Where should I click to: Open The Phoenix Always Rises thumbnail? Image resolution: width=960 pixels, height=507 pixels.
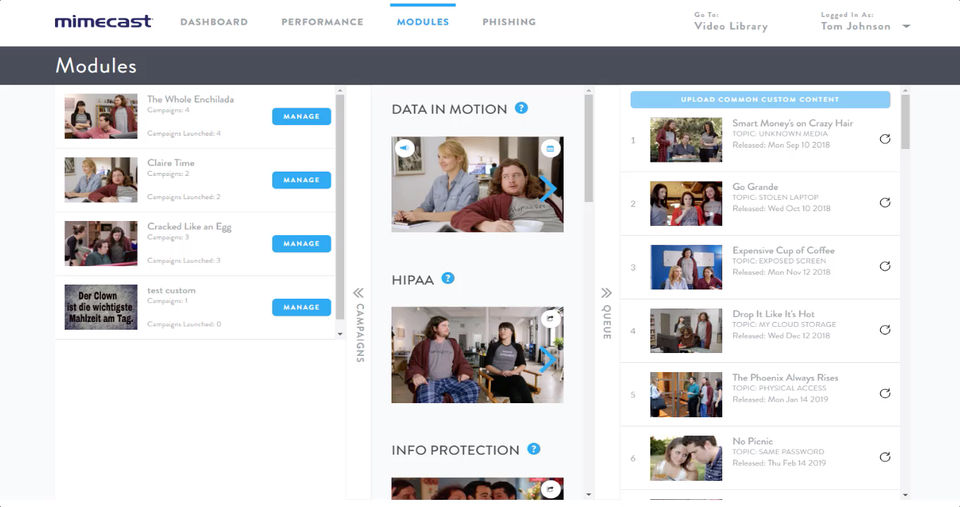tap(686, 395)
